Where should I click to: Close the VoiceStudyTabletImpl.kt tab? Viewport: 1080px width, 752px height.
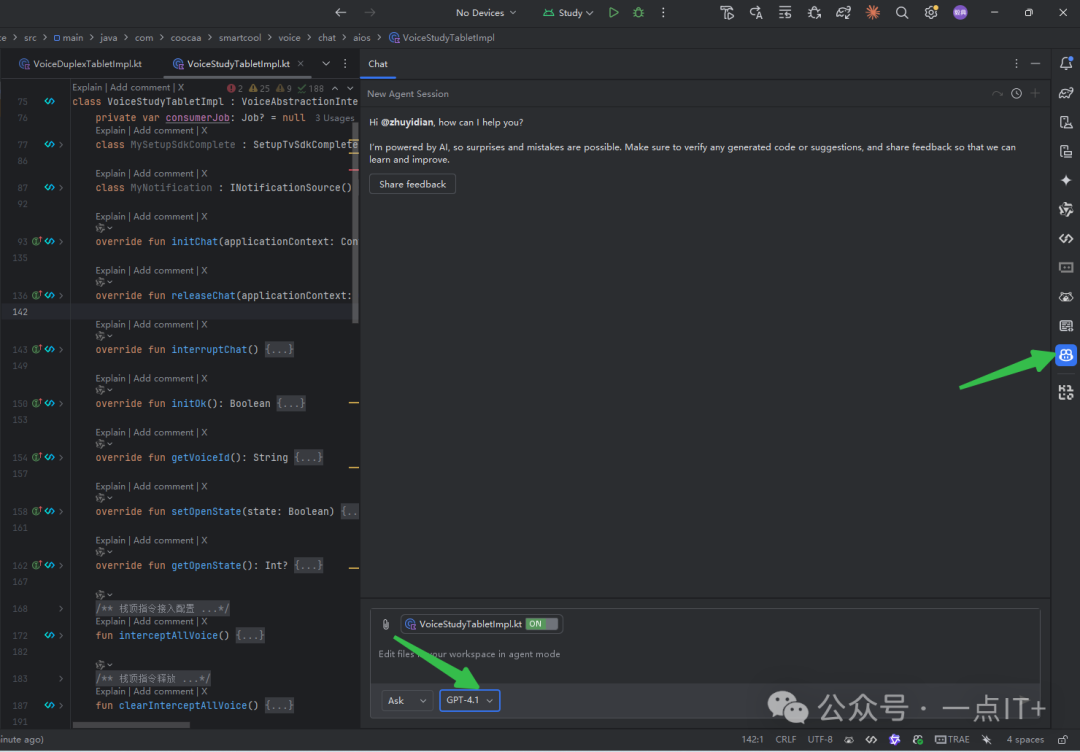(x=300, y=63)
